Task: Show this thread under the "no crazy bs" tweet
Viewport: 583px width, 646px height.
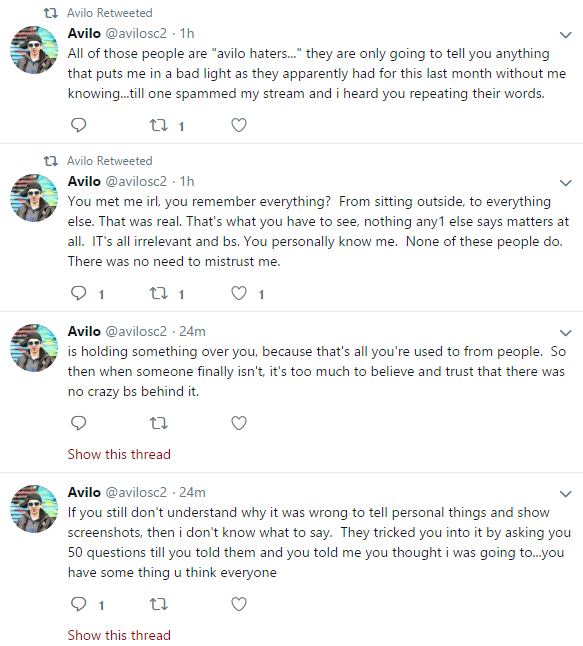Action: click(119, 454)
